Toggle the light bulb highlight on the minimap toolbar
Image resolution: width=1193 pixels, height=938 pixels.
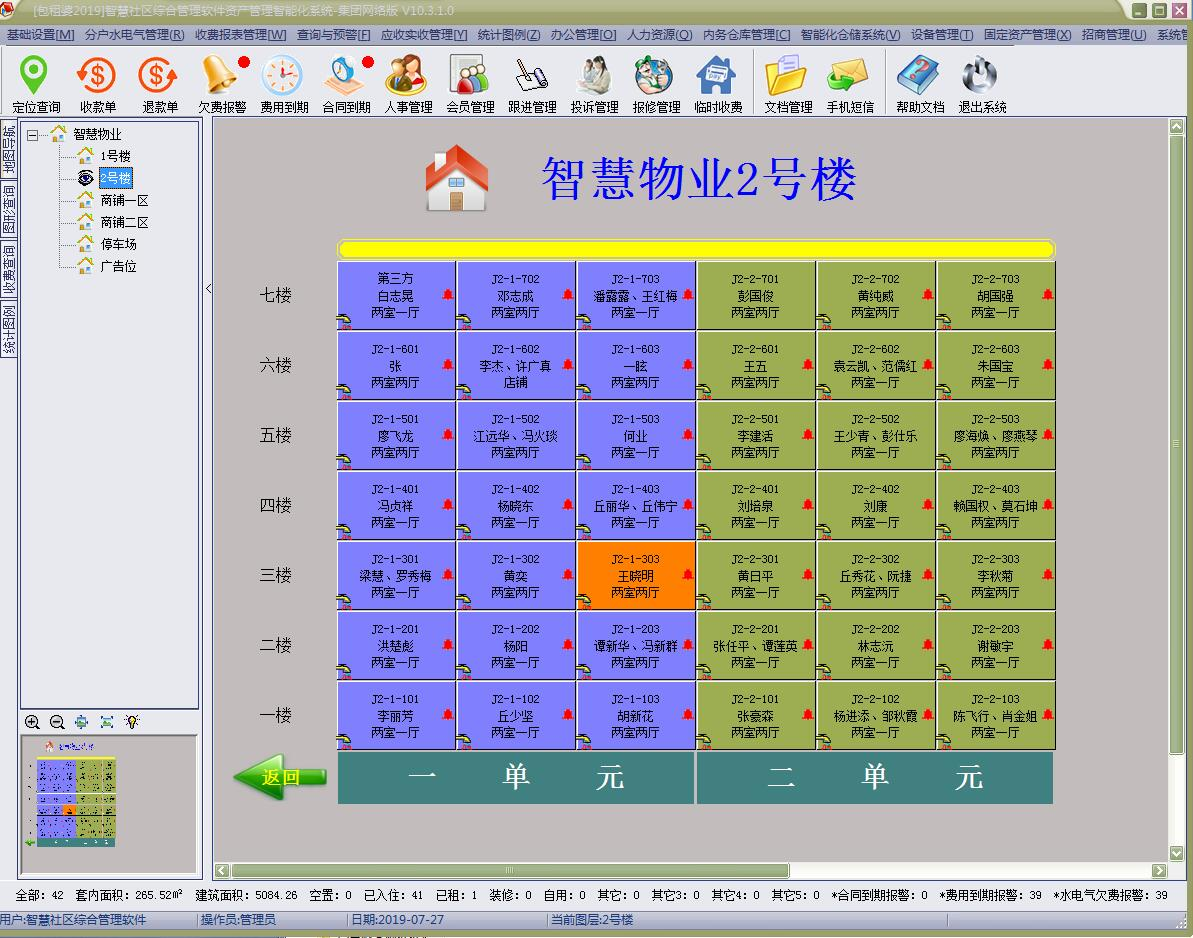[132, 722]
